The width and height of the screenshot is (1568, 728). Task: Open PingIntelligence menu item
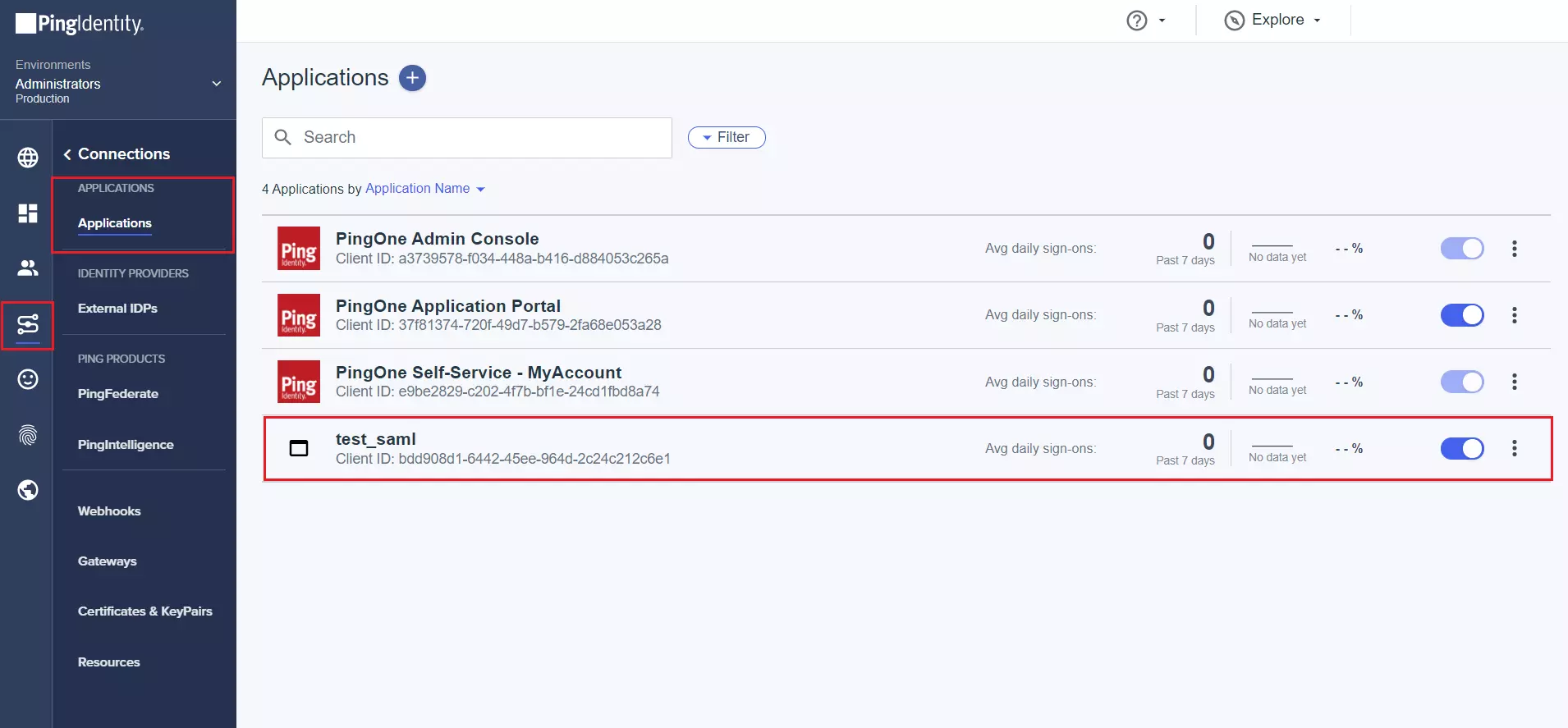coord(126,445)
